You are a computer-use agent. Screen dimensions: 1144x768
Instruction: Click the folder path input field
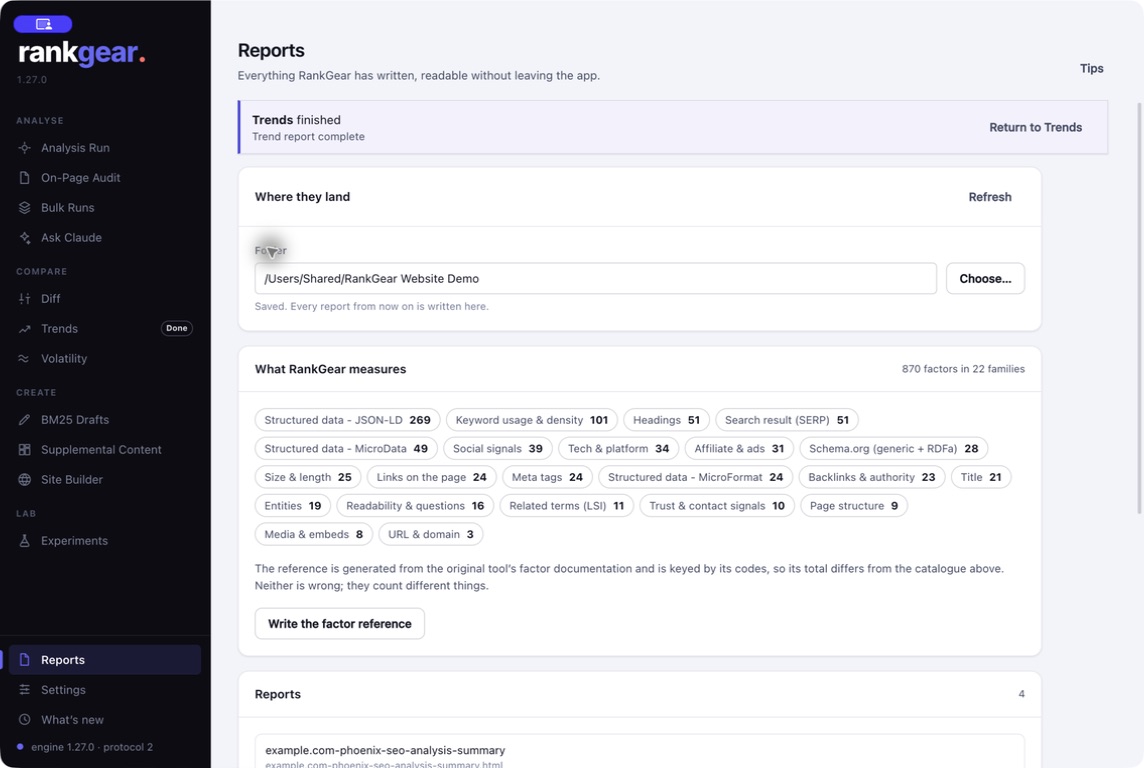tap(595, 279)
